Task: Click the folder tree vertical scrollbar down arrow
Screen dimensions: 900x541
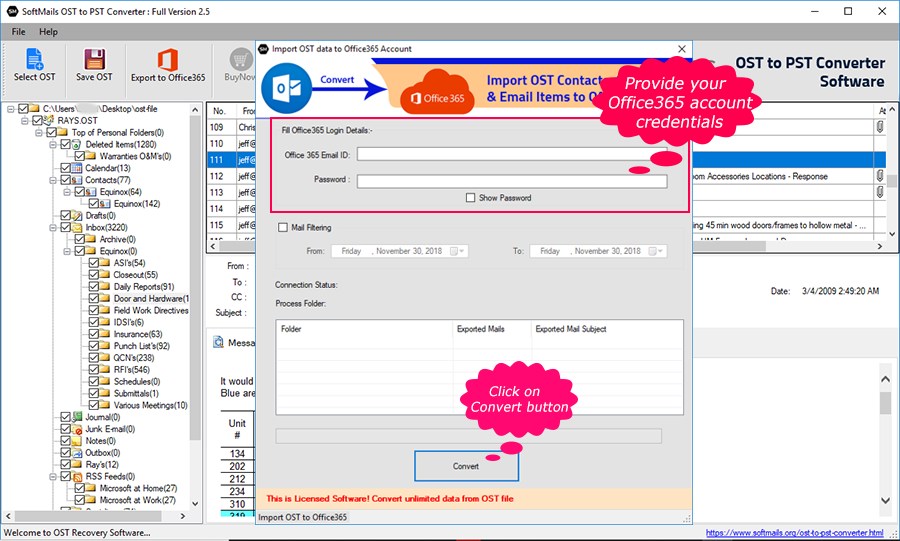Action: pyautogui.click(x=195, y=504)
